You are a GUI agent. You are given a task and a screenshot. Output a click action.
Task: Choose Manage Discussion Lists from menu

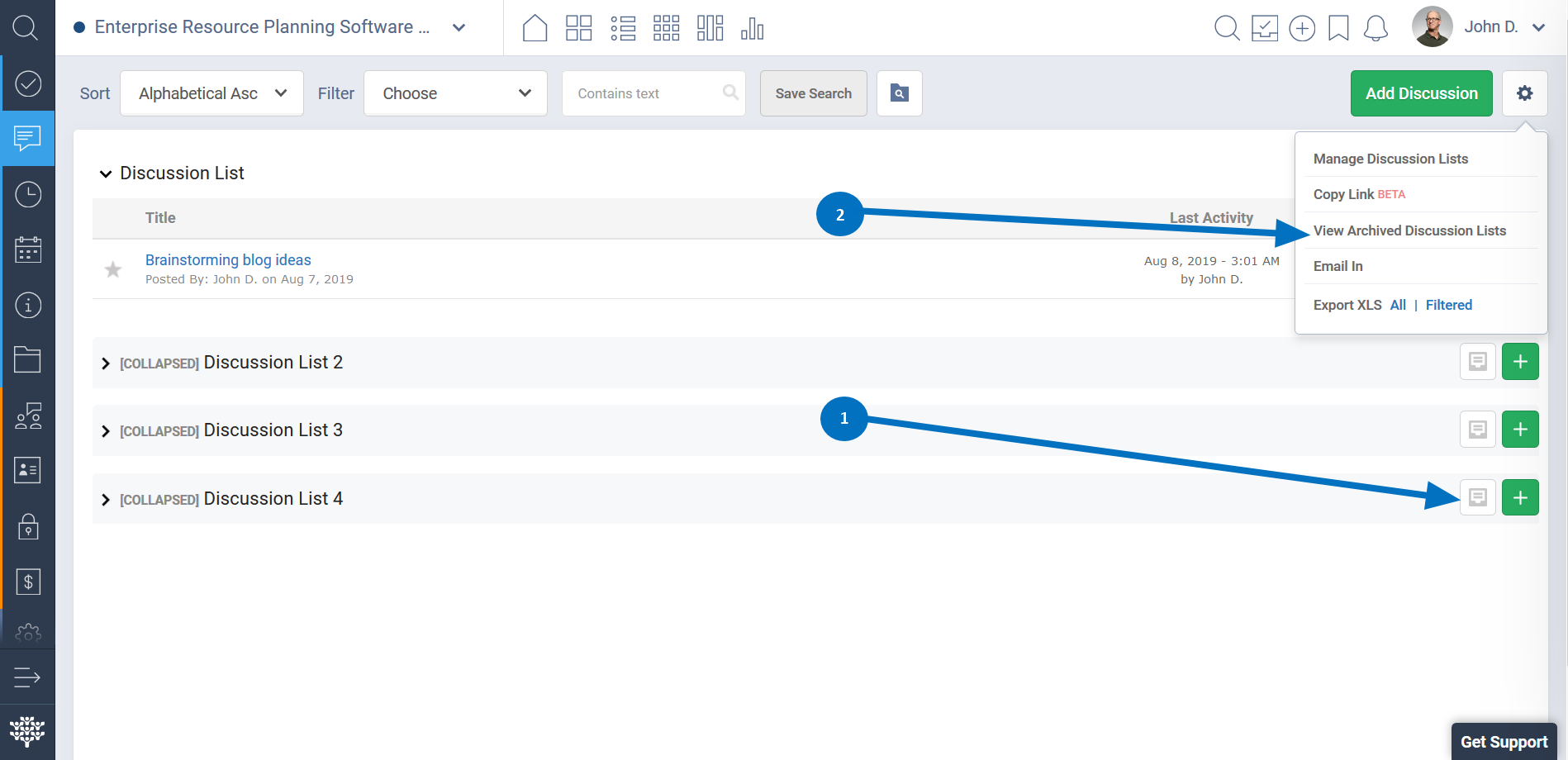pyautogui.click(x=1390, y=159)
